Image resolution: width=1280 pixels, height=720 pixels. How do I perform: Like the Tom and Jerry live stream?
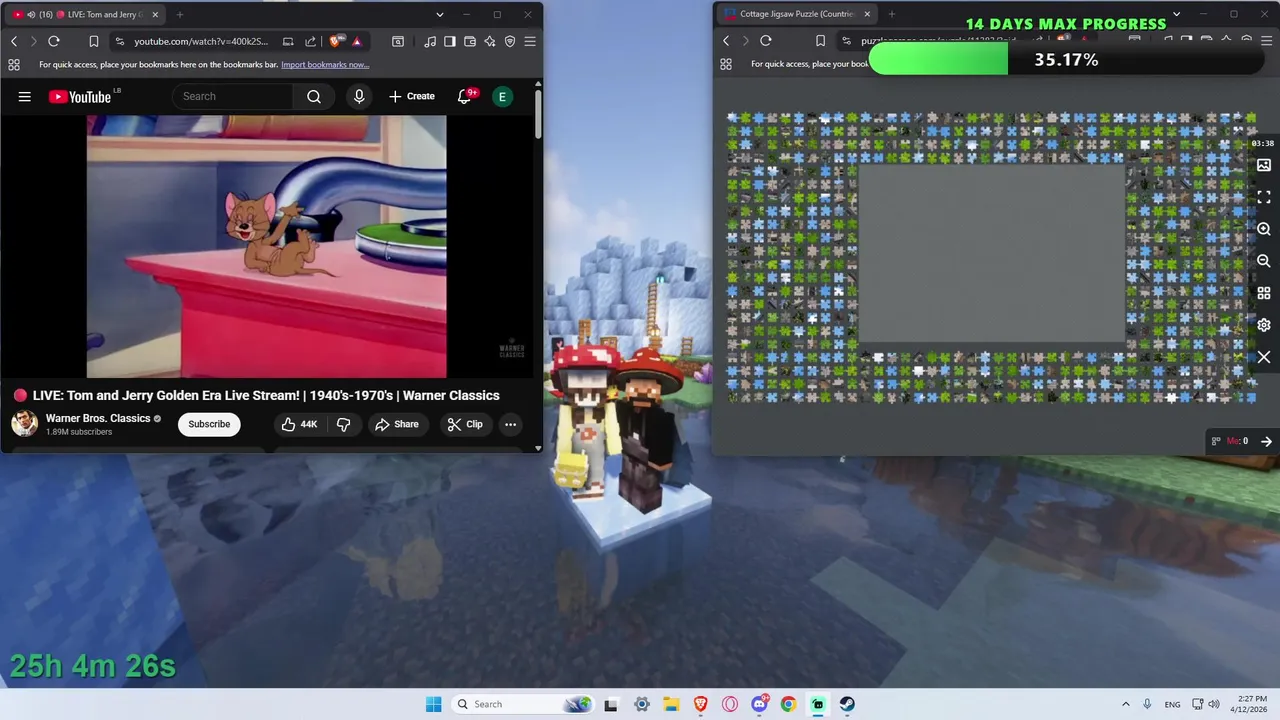click(x=299, y=424)
